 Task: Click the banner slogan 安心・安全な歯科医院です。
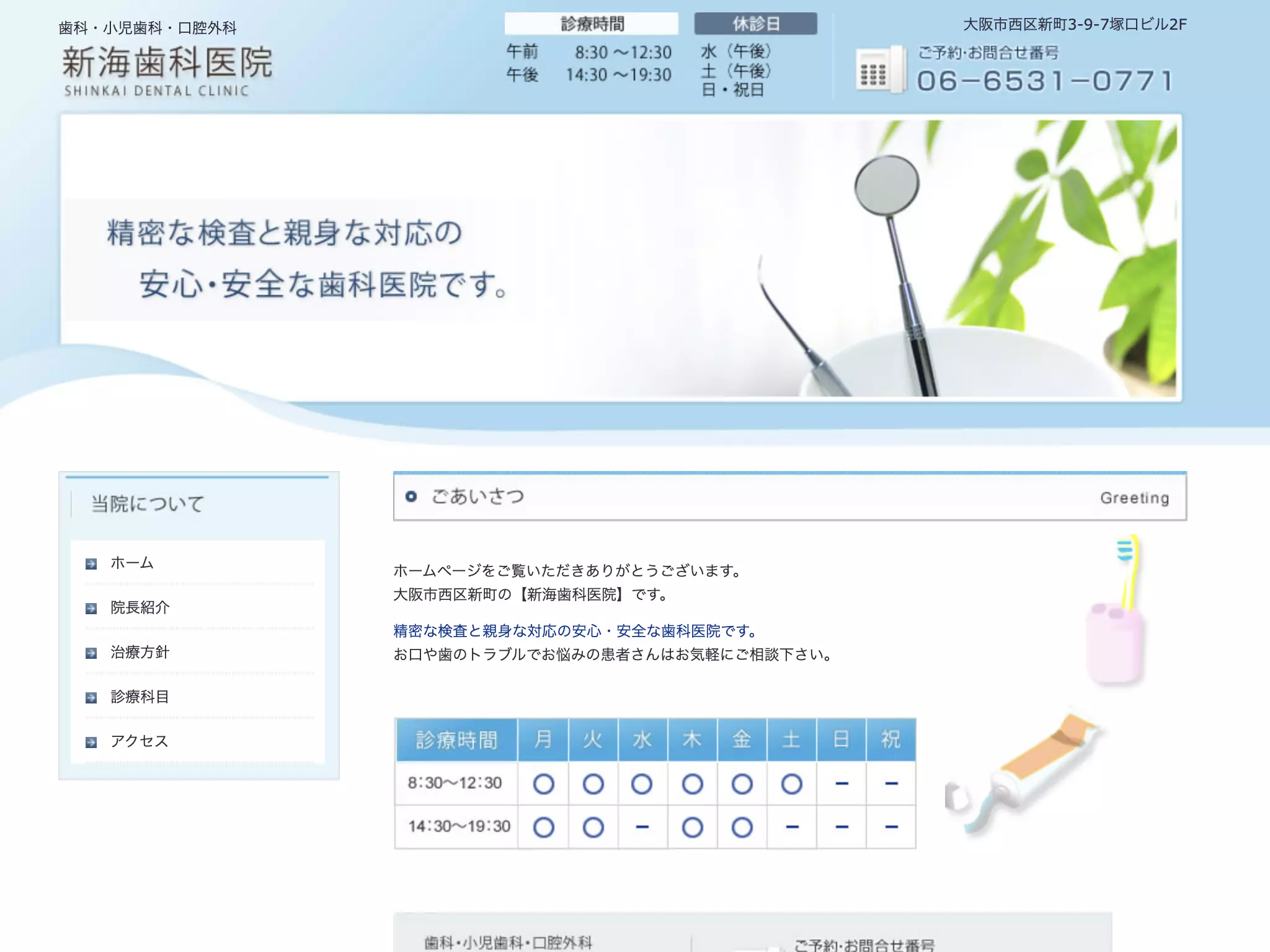(324, 284)
